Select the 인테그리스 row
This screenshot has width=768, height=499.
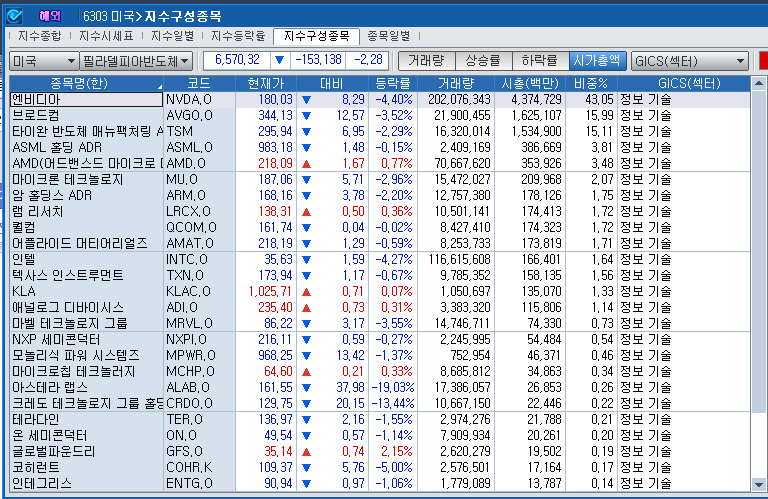click(x=380, y=484)
